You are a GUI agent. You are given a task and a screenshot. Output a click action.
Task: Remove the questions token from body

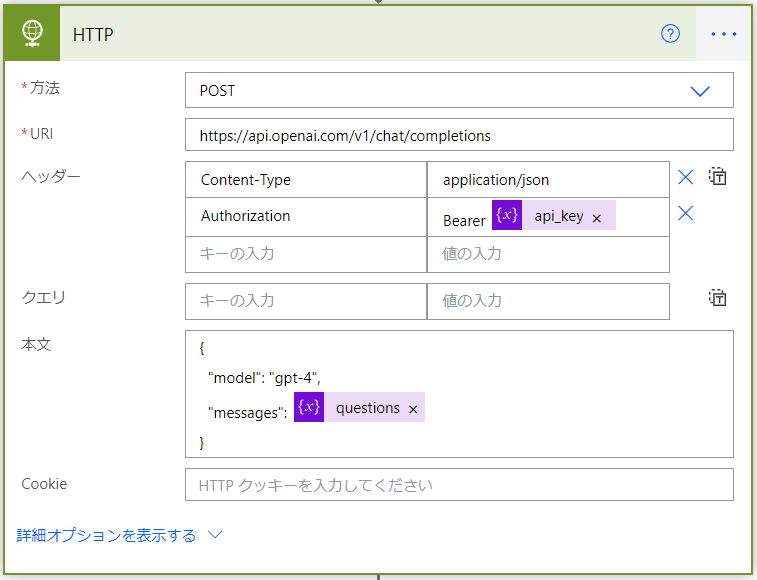pos(413,408)
